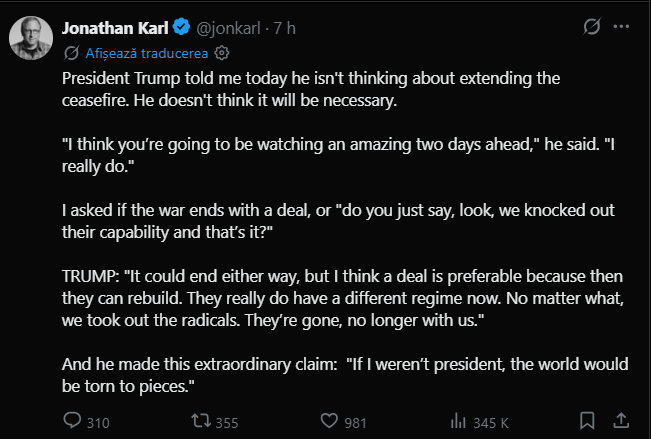651x439 pixels.
Task: Like the post with heart icon
Action: point(329,421)
